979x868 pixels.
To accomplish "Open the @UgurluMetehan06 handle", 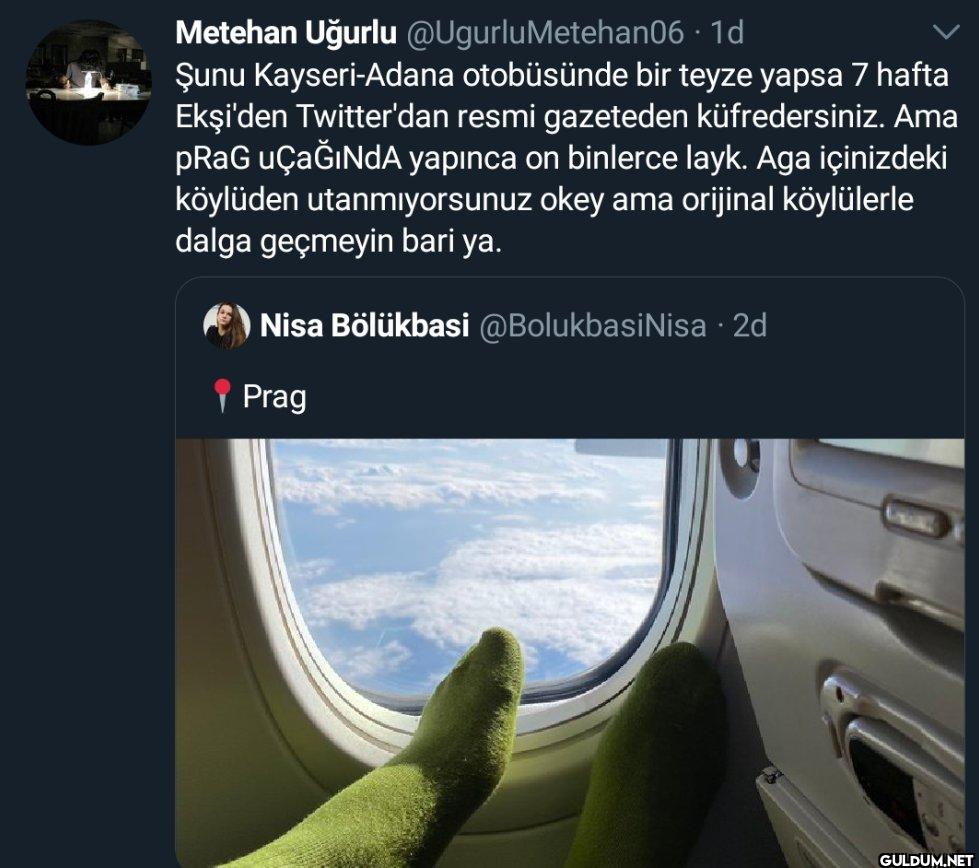I will click(x=545, y=32).
